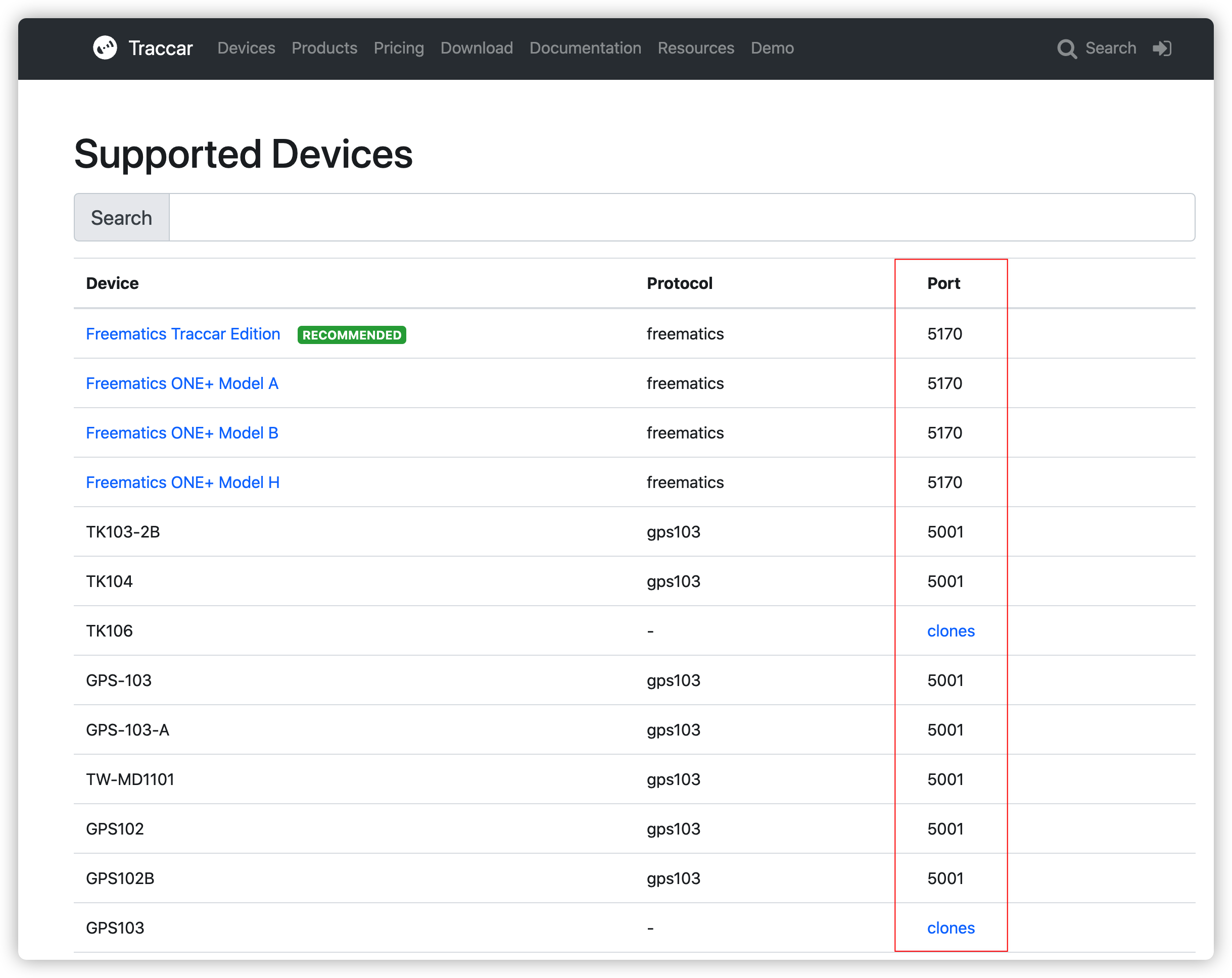The image size is (1232, 978).
Task: Click the Traccar brand name text
Action: click(161, 48)
